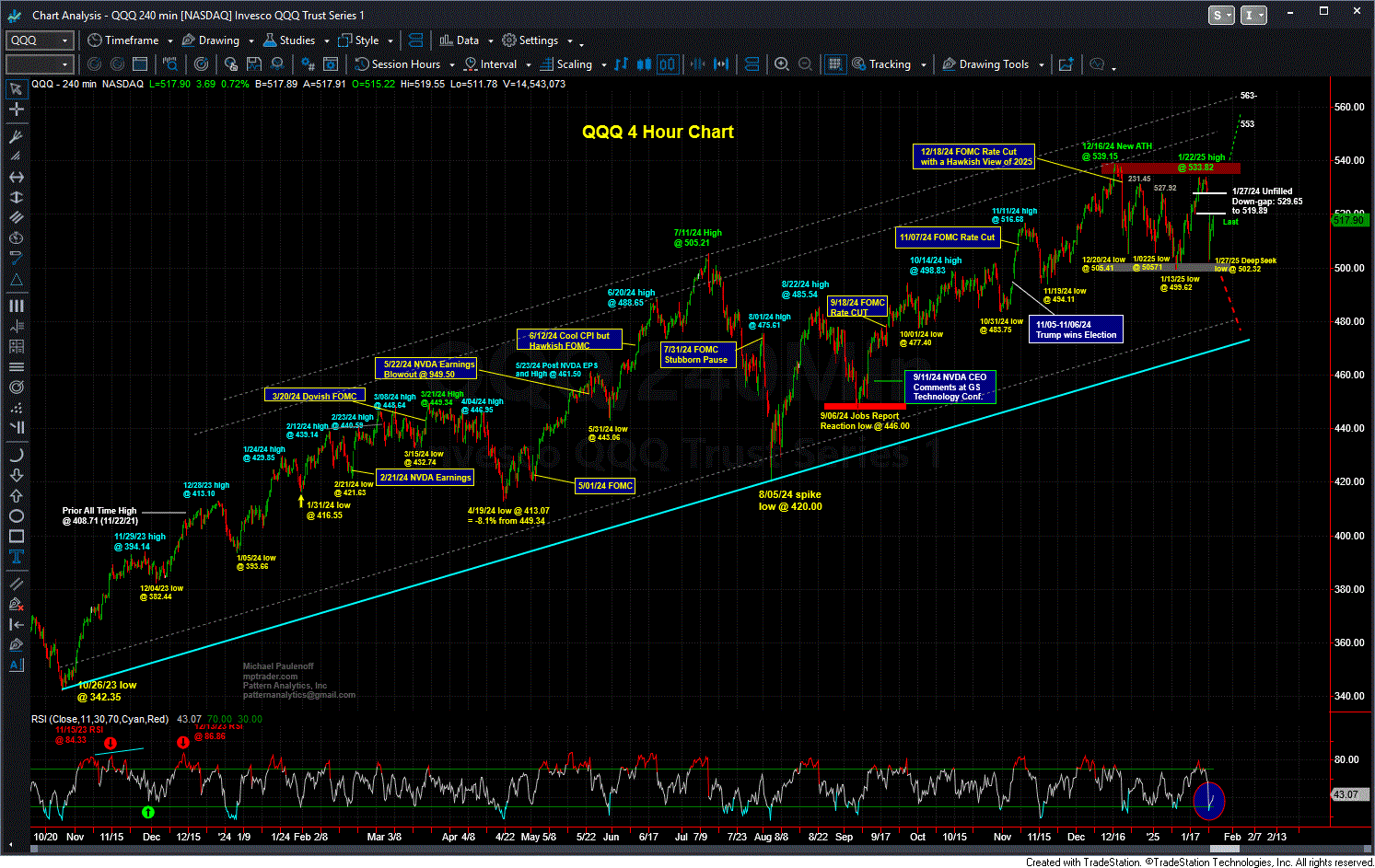Click the '11/07/24 FOMC Rate Cut' label box
Screen dimensions: 1375x868
point(947,237)
